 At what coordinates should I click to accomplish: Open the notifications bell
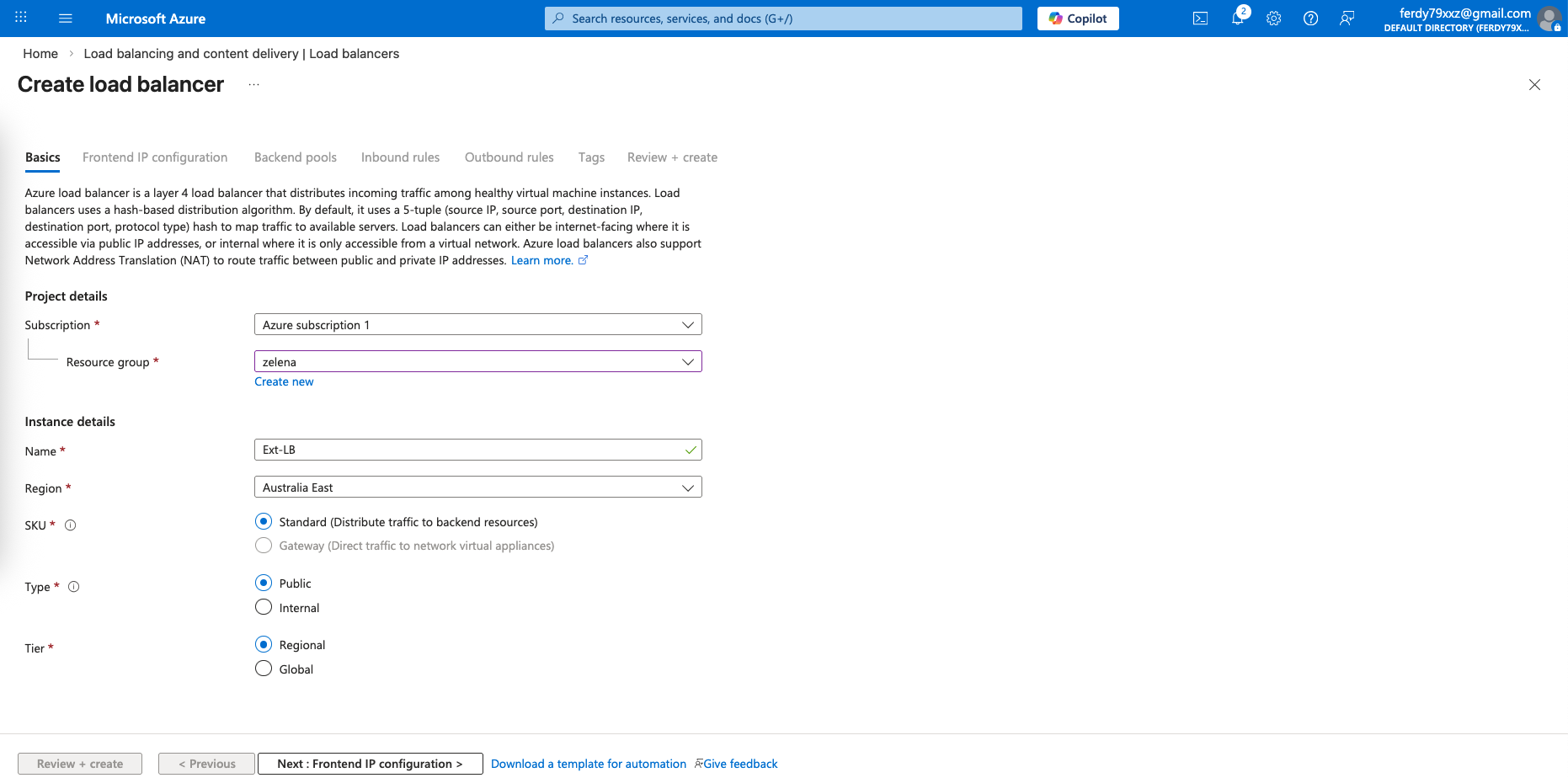[1237, 19]
